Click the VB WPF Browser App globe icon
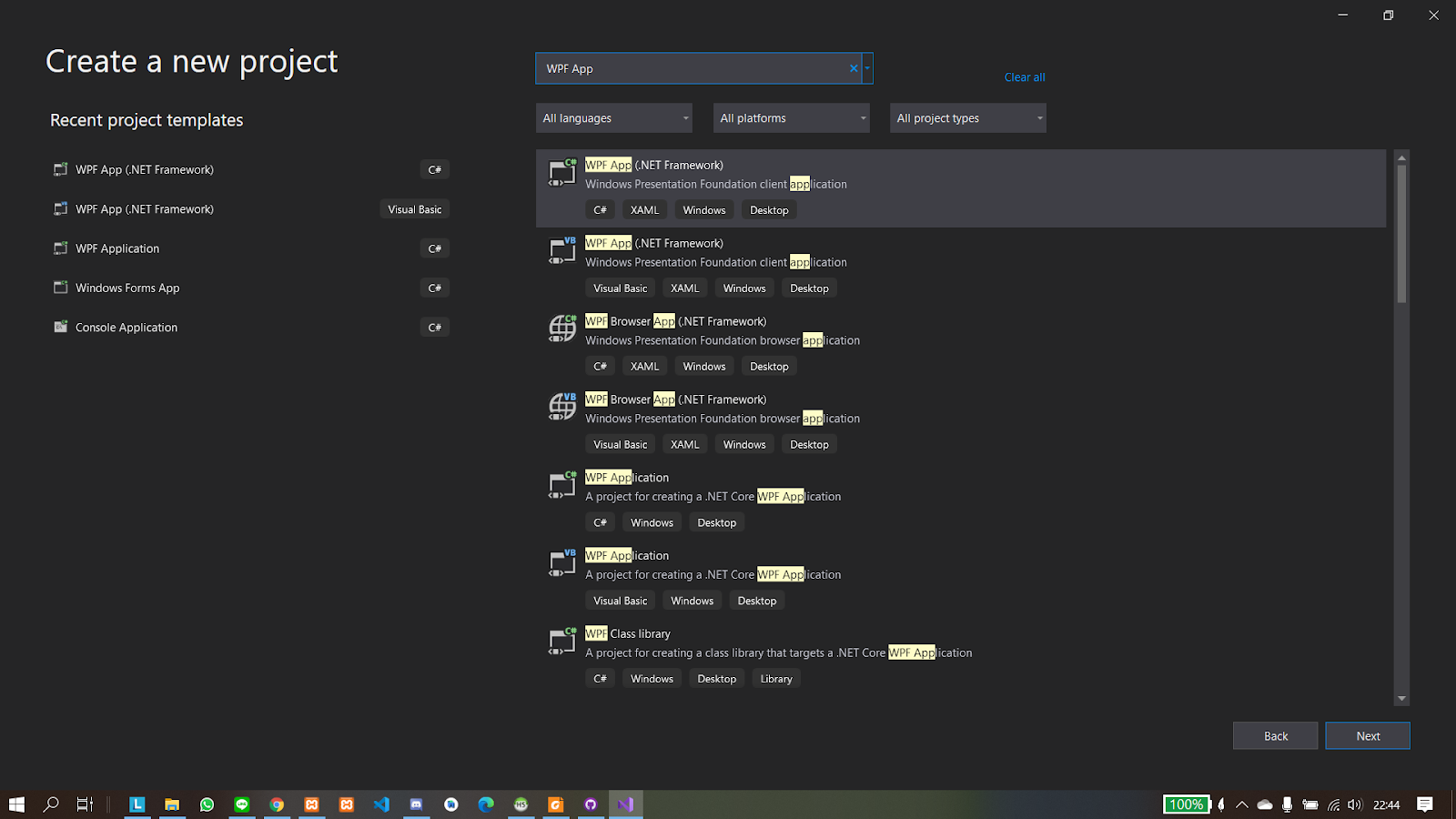 click(562, 407)
